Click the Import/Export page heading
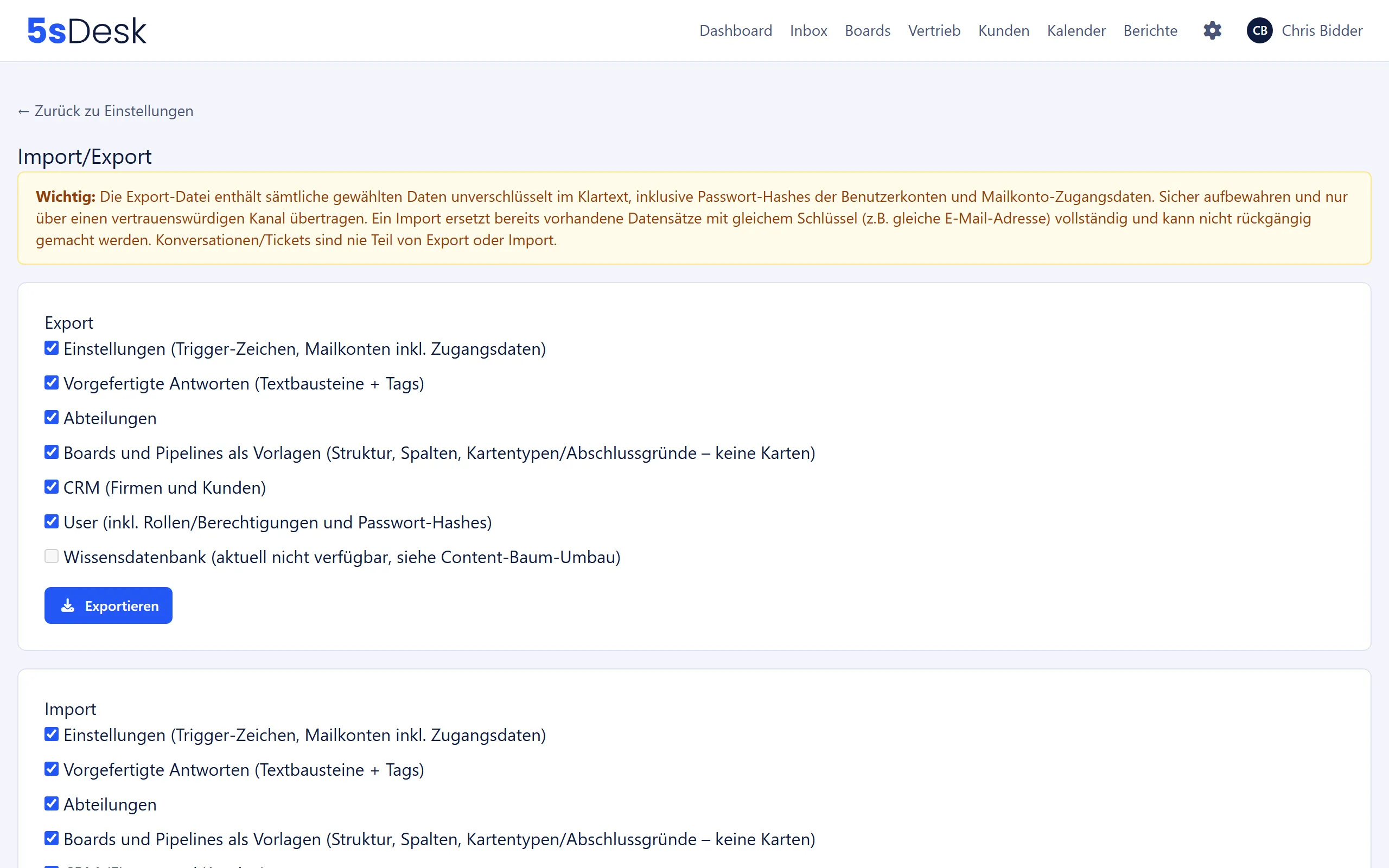The height and width of the screenshot is (868, 1389). click(85, 156)
